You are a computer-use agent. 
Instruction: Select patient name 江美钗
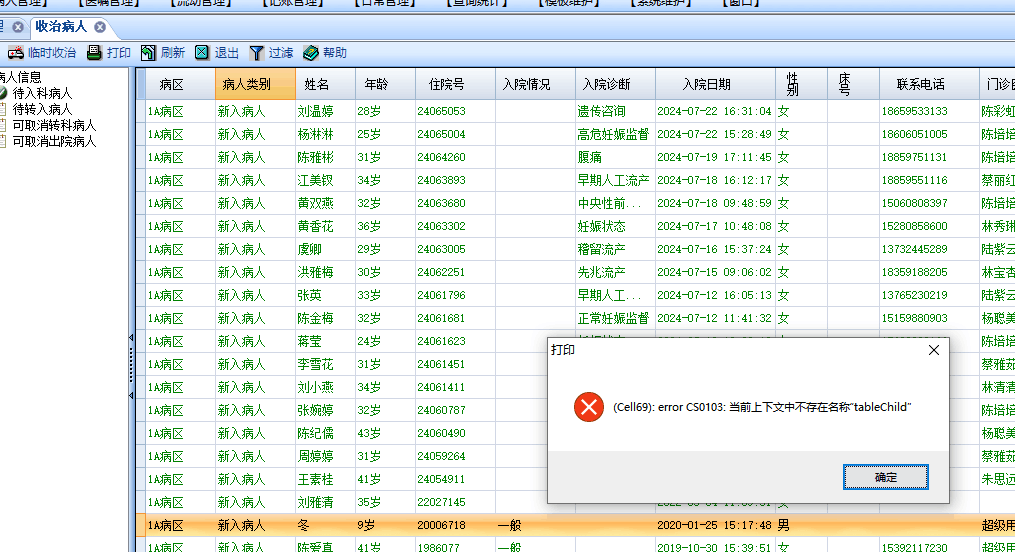[315, 181]
